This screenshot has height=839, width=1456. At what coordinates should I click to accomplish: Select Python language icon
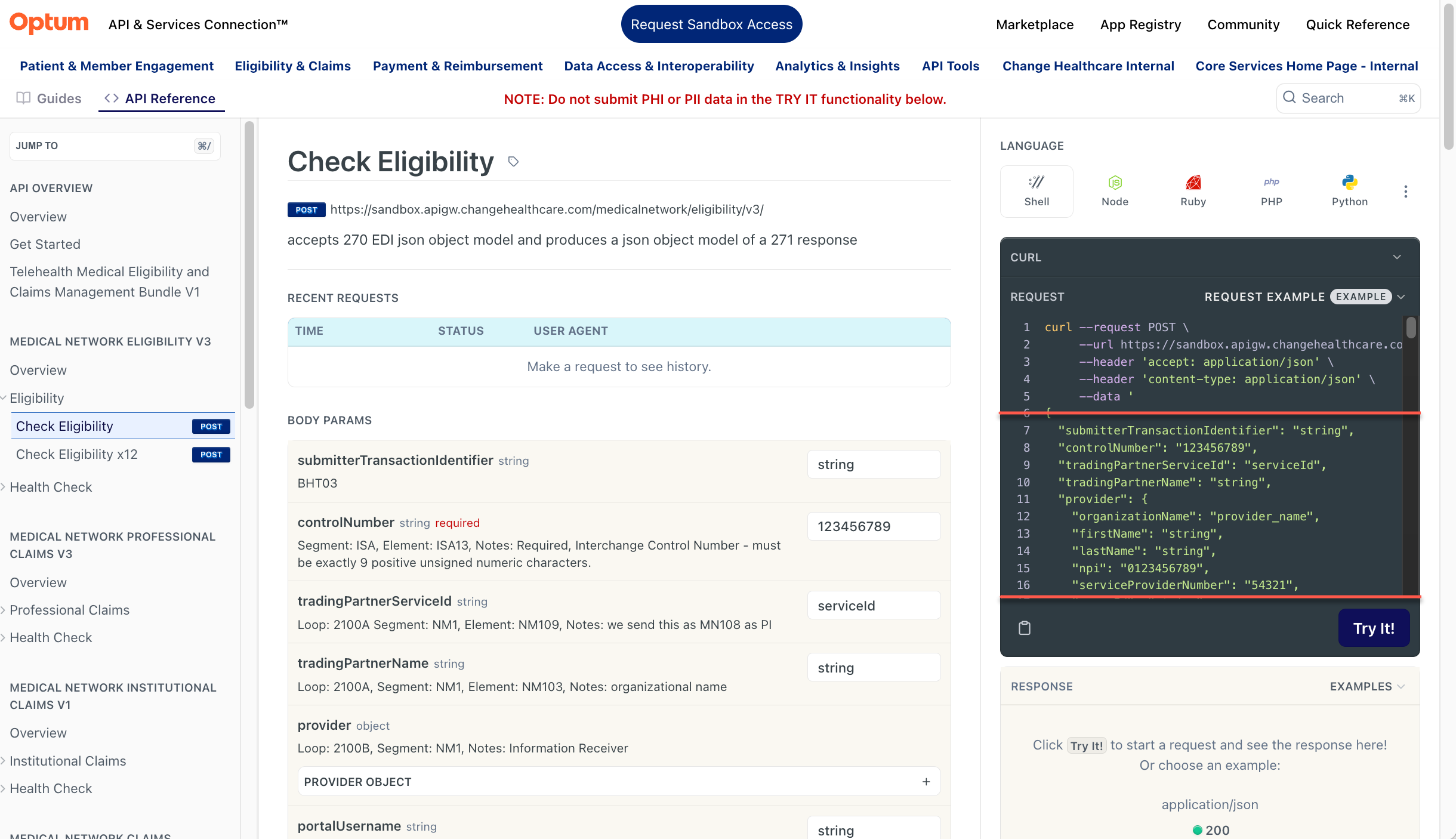[1349, 192]
